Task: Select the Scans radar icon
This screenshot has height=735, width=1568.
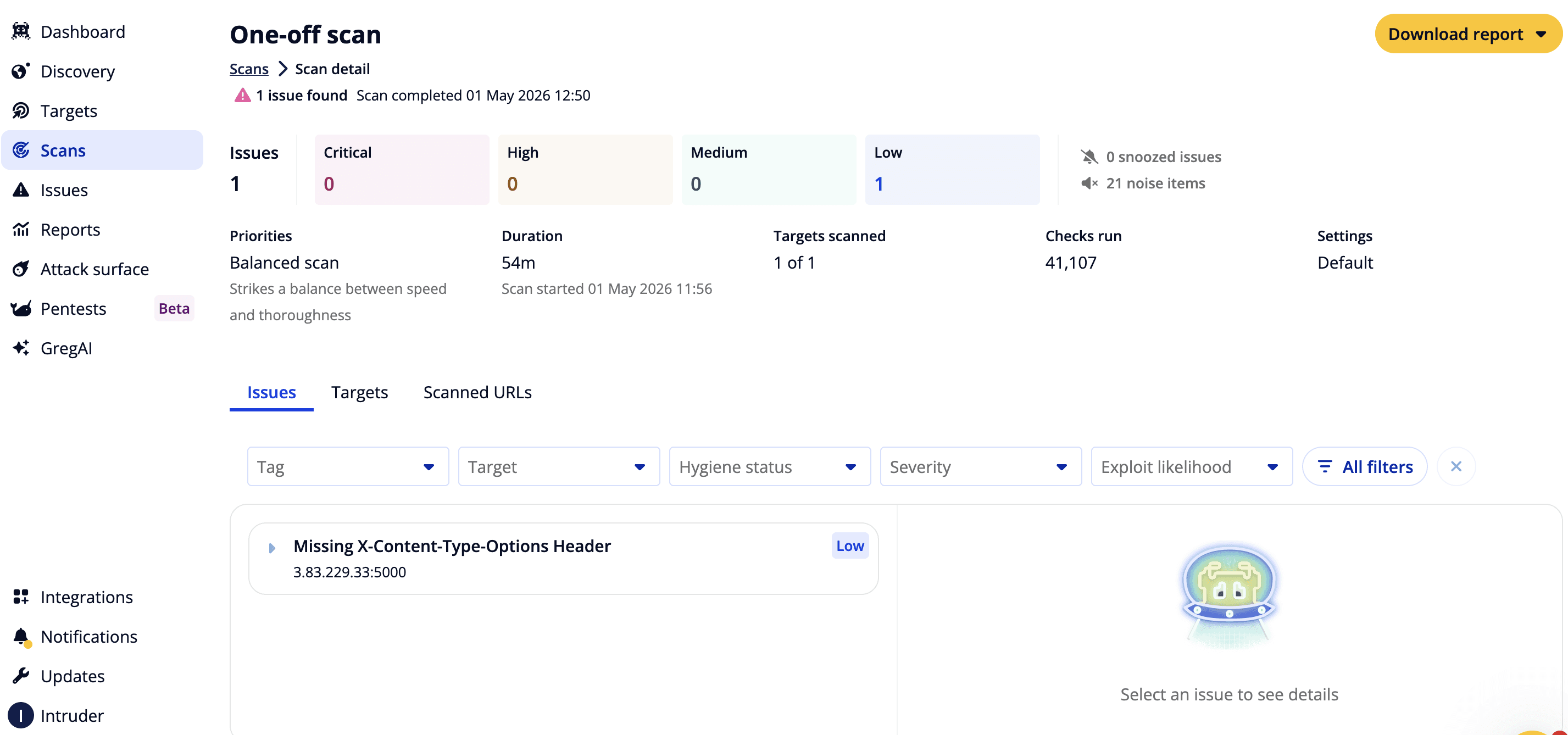Action: click(21, 149)
